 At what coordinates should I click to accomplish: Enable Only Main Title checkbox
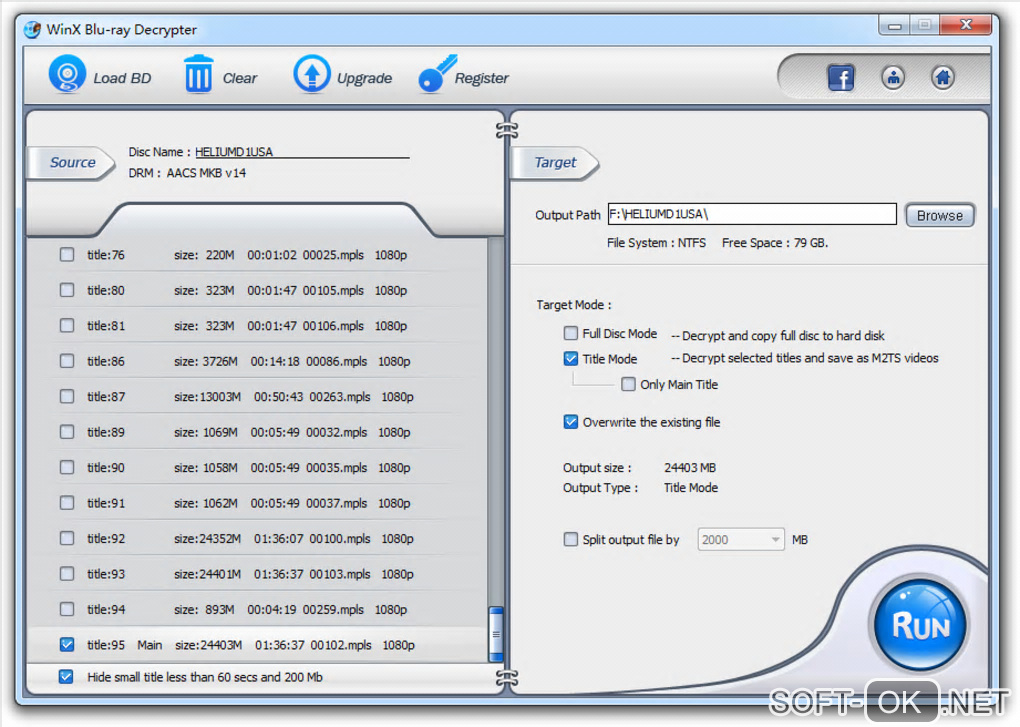(628, 384)
